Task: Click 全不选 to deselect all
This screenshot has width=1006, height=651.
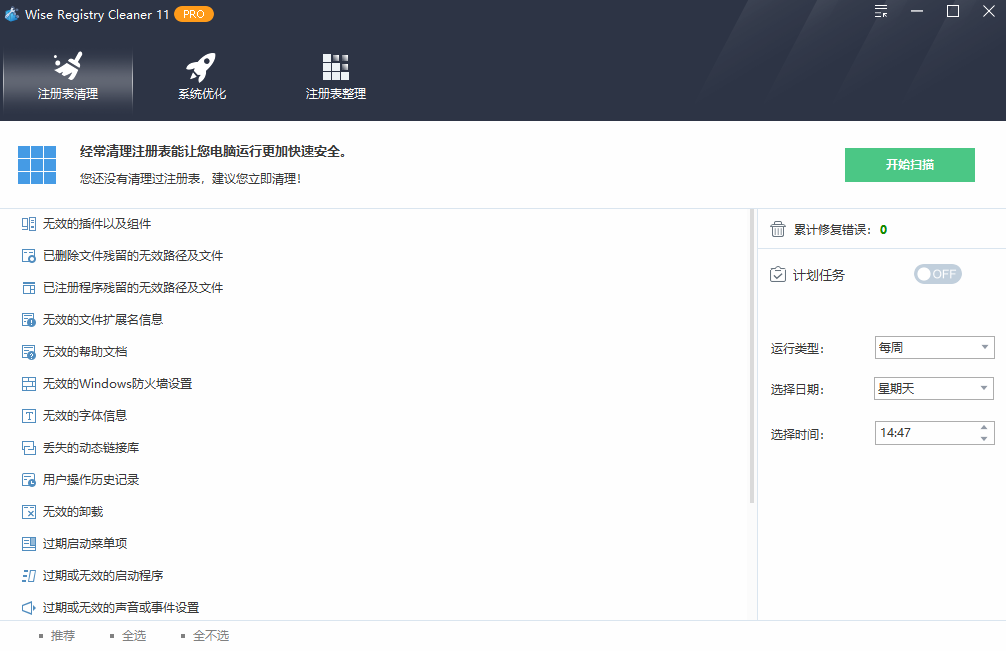Action: 210,635
